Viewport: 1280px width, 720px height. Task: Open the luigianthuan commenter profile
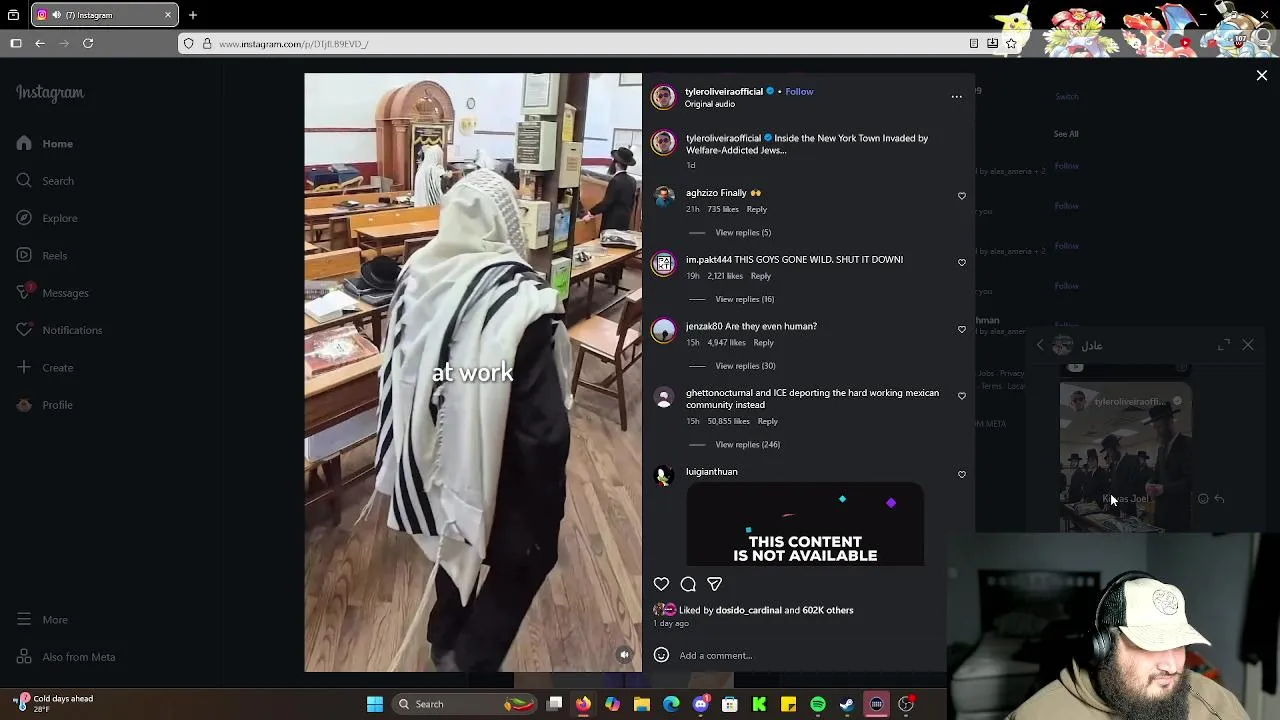pyautogui.click(x=711, y=472)
